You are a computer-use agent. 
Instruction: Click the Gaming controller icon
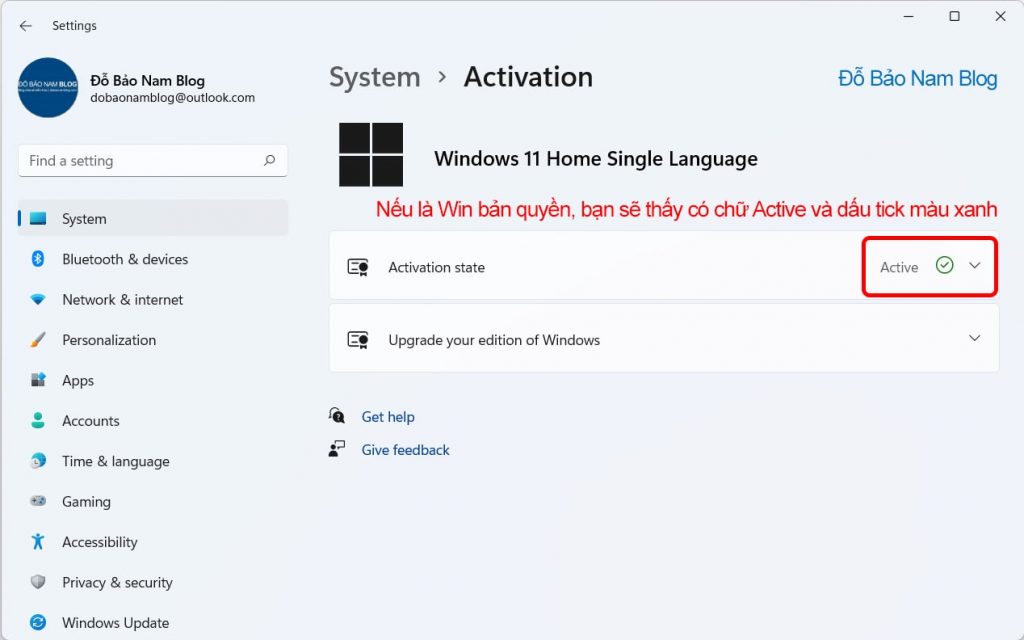(x=38, y=502)
